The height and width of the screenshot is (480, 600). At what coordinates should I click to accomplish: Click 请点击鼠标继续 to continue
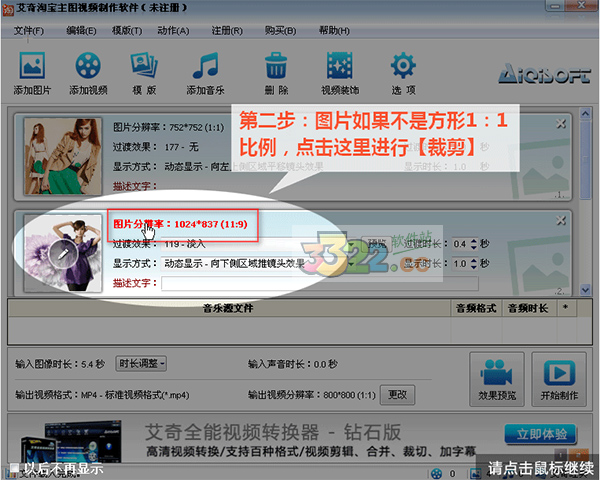pos(541,468)
